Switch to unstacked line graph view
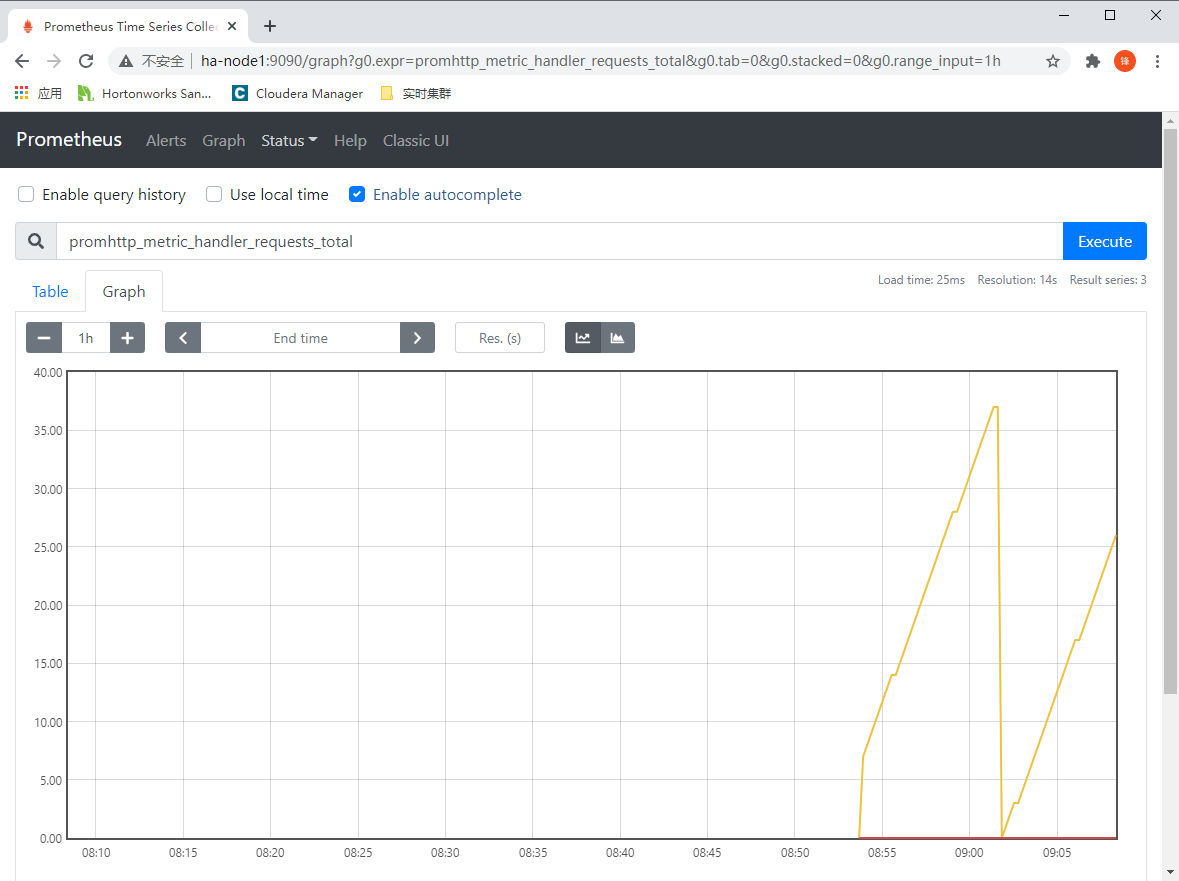 tap(583, 338)
